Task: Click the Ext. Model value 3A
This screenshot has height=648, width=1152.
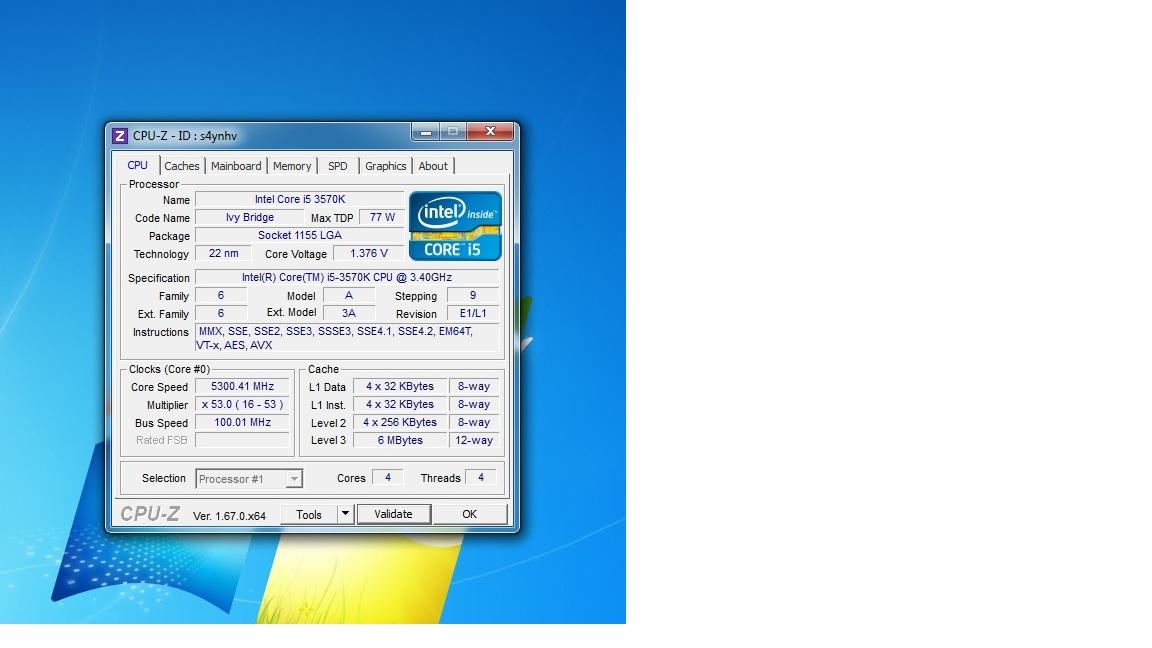Action: point(349,313)
